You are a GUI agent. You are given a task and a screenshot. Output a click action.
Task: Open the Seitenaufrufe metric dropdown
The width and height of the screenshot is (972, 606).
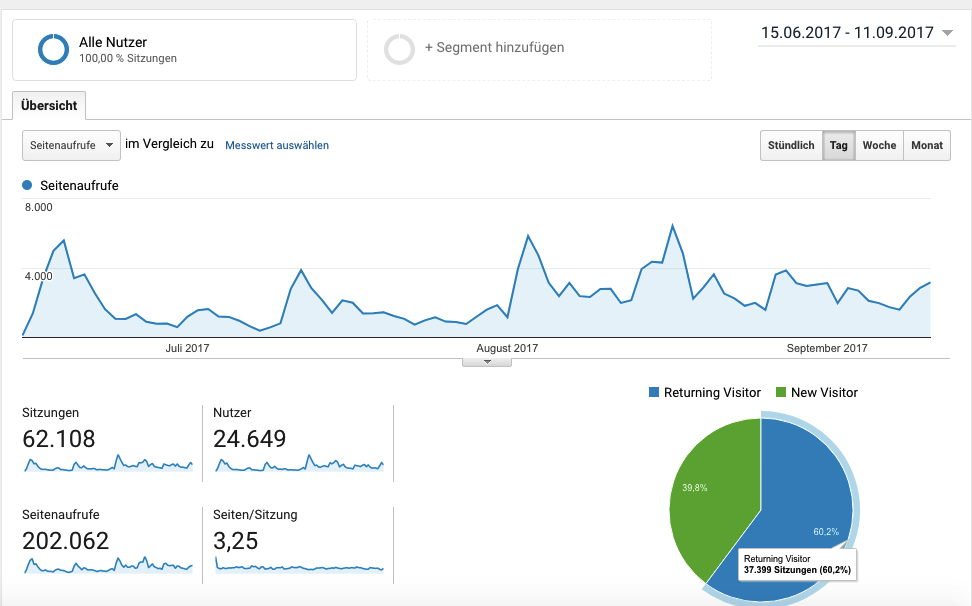tap(71, 145)
